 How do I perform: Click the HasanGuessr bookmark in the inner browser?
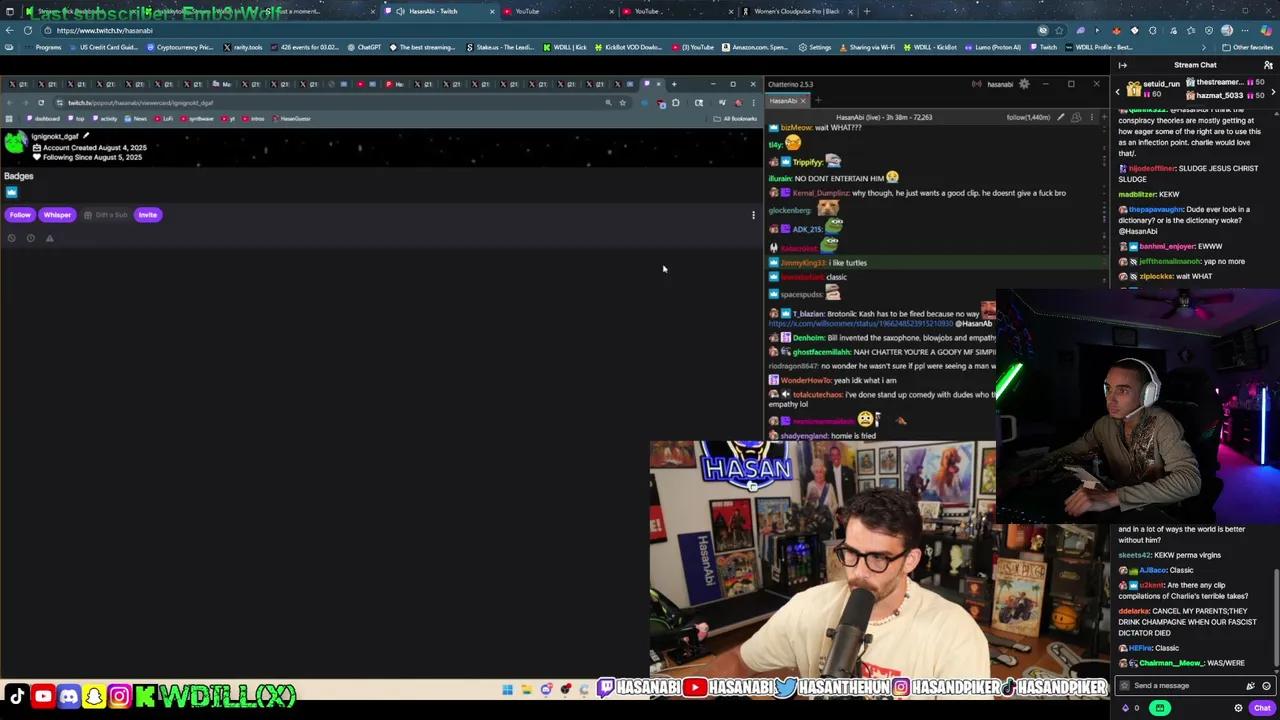click(292, 119)
